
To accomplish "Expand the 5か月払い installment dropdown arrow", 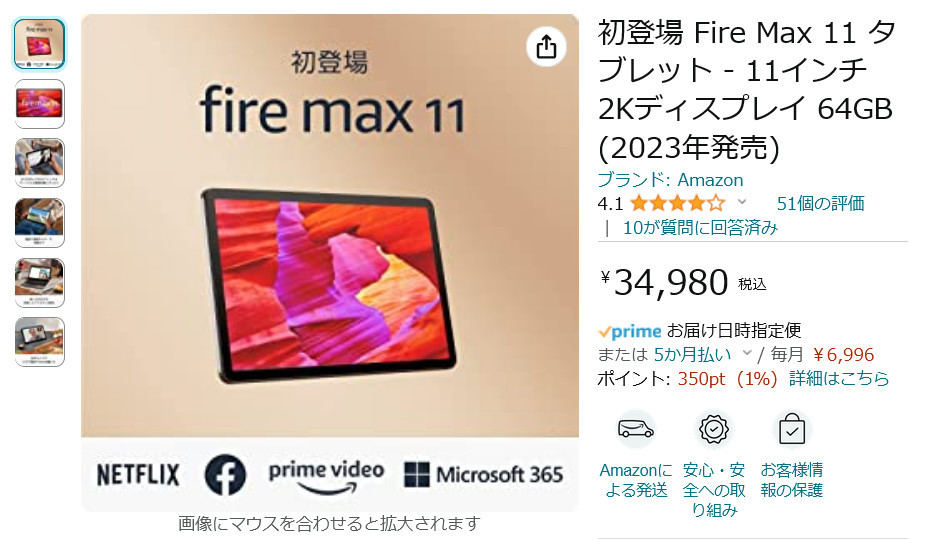I will point(747,354).
